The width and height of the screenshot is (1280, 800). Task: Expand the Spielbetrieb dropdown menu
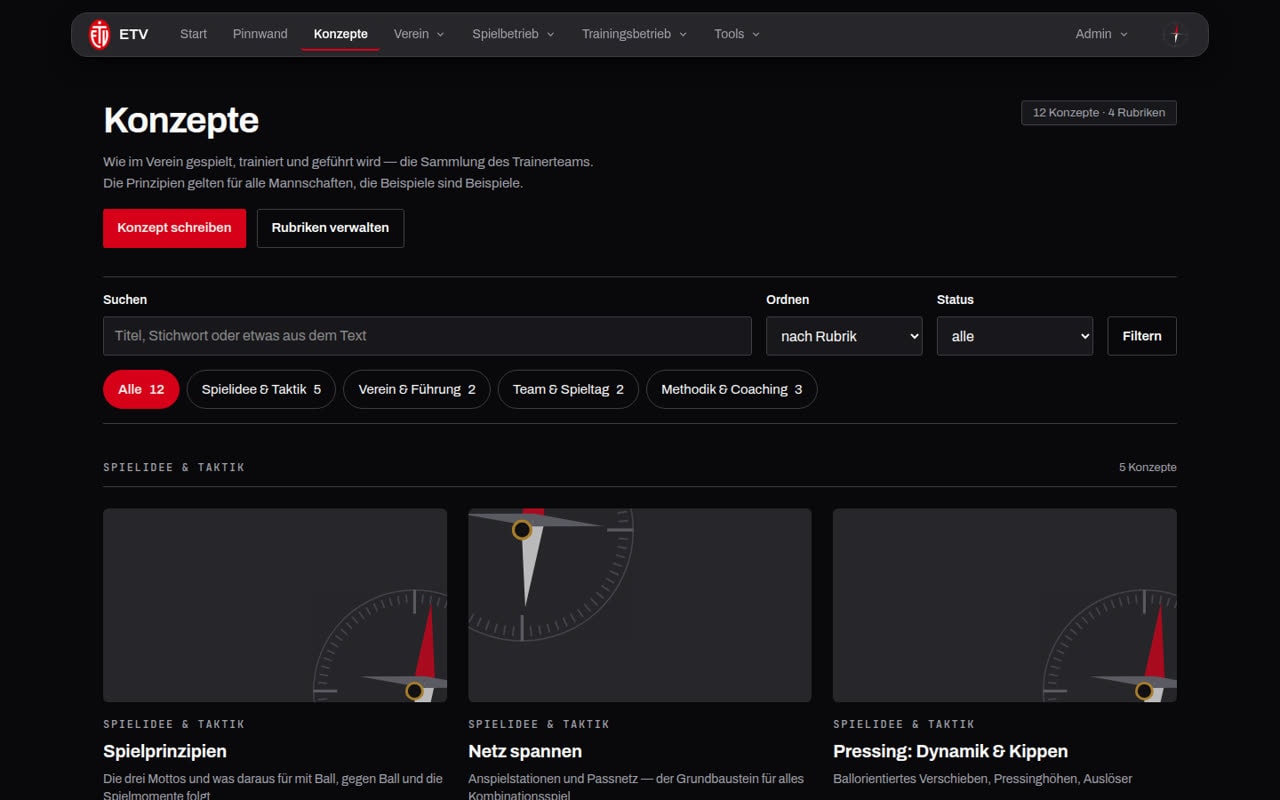coord(513,34)
